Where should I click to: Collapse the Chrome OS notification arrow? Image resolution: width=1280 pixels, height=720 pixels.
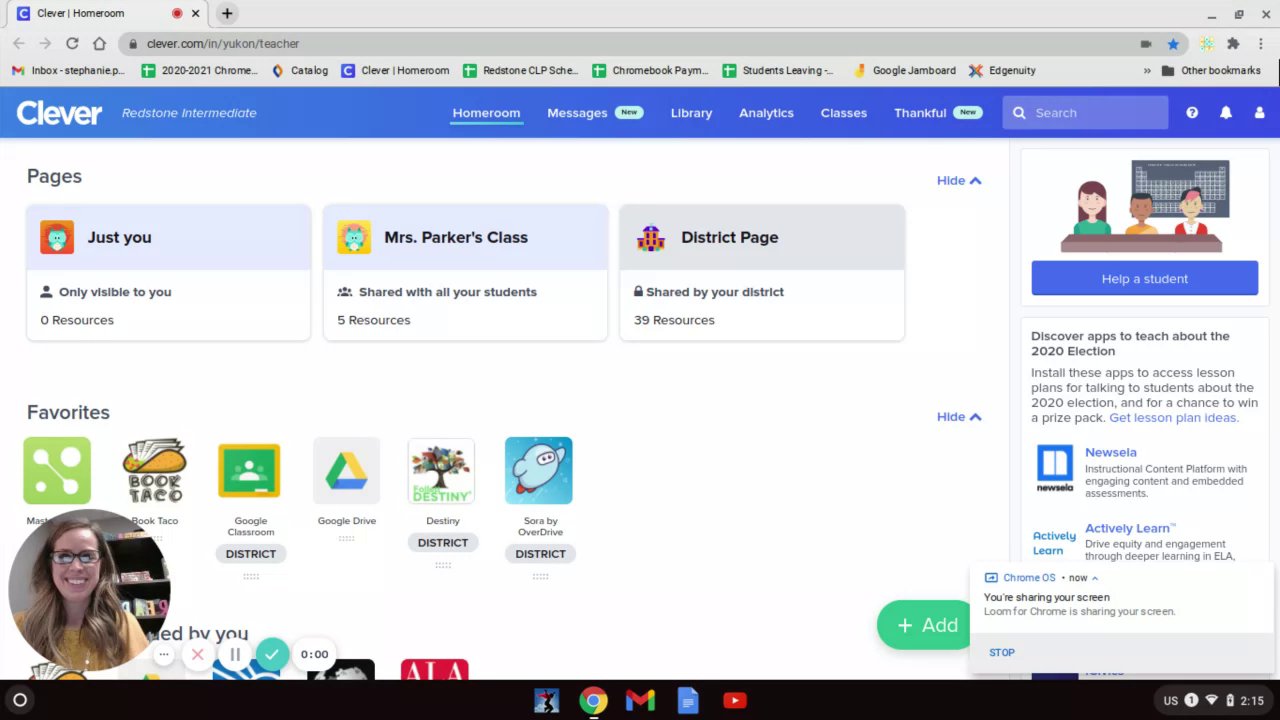1095,578
